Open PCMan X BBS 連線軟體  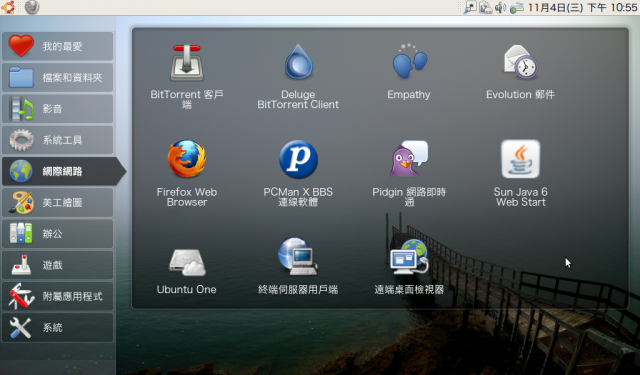click(298, 173)
